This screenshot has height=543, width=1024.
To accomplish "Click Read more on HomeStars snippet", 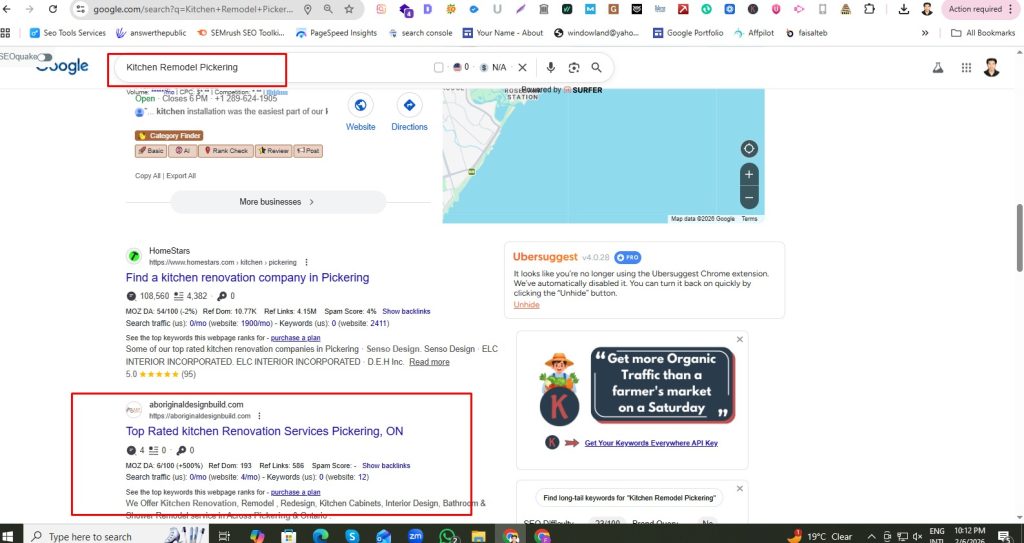I will click(x=429, y=362).
